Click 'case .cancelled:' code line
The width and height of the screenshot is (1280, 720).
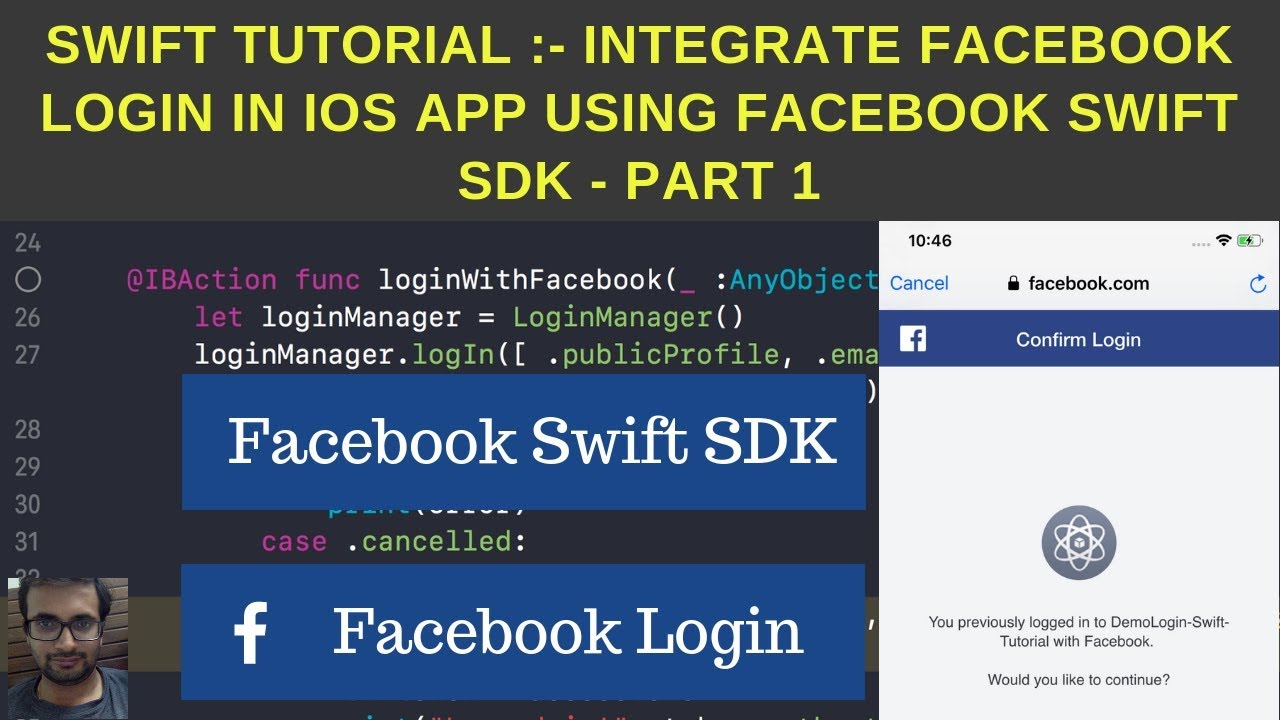393,542
